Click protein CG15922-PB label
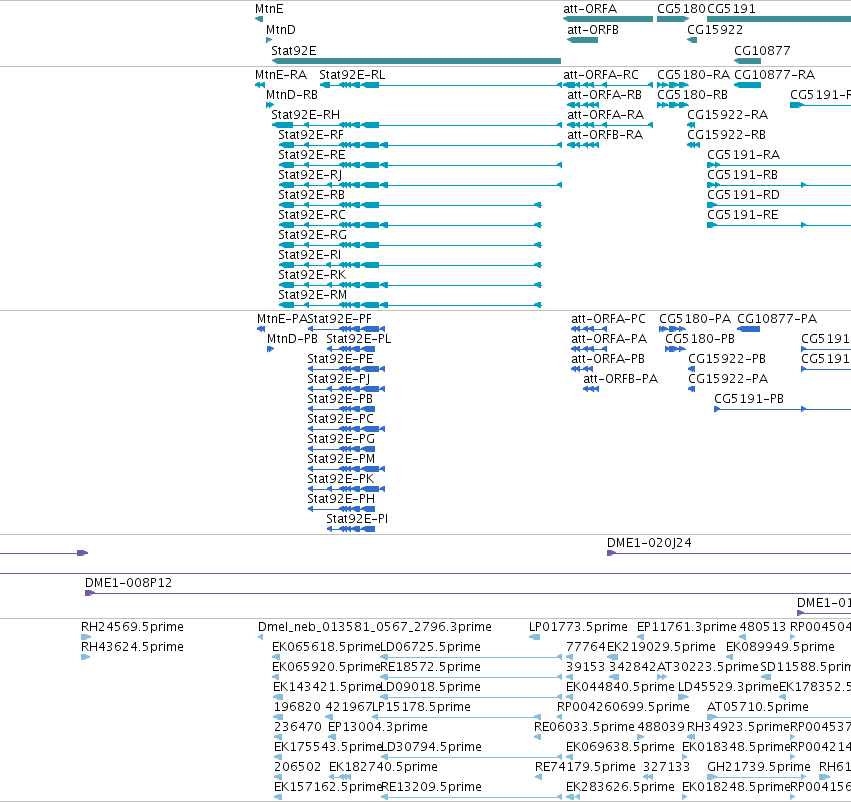 point(727,359)
